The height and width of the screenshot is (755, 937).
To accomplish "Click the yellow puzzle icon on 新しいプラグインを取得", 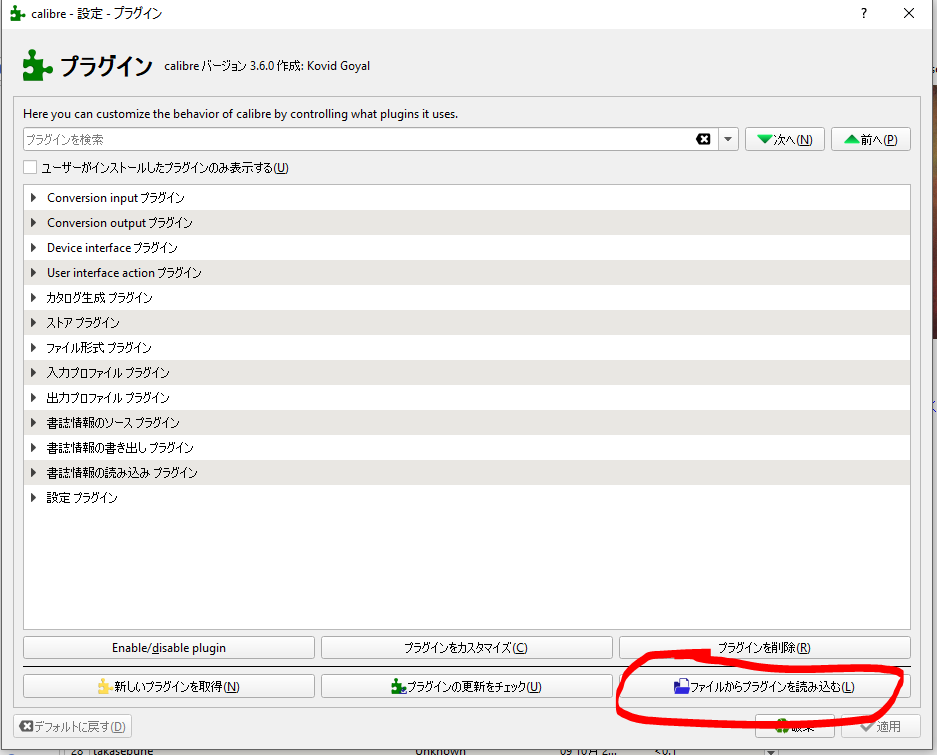I will 105,686.
